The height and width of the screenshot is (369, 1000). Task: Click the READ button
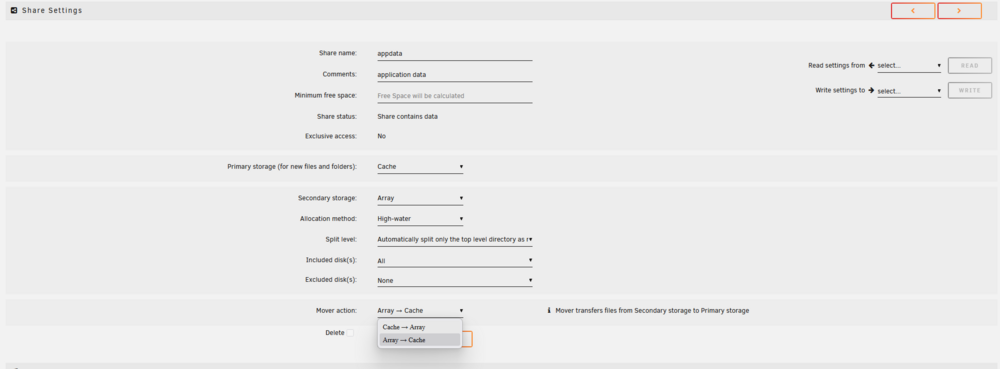coord(969,66)
